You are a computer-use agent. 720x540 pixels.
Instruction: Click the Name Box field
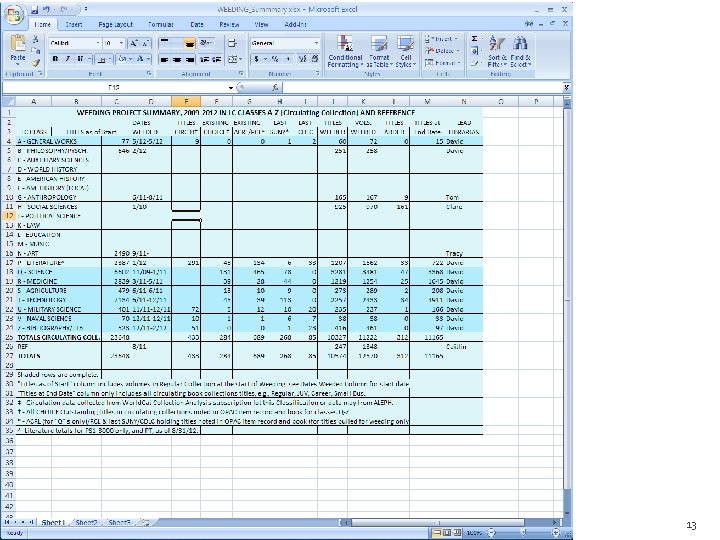(115, 87)
